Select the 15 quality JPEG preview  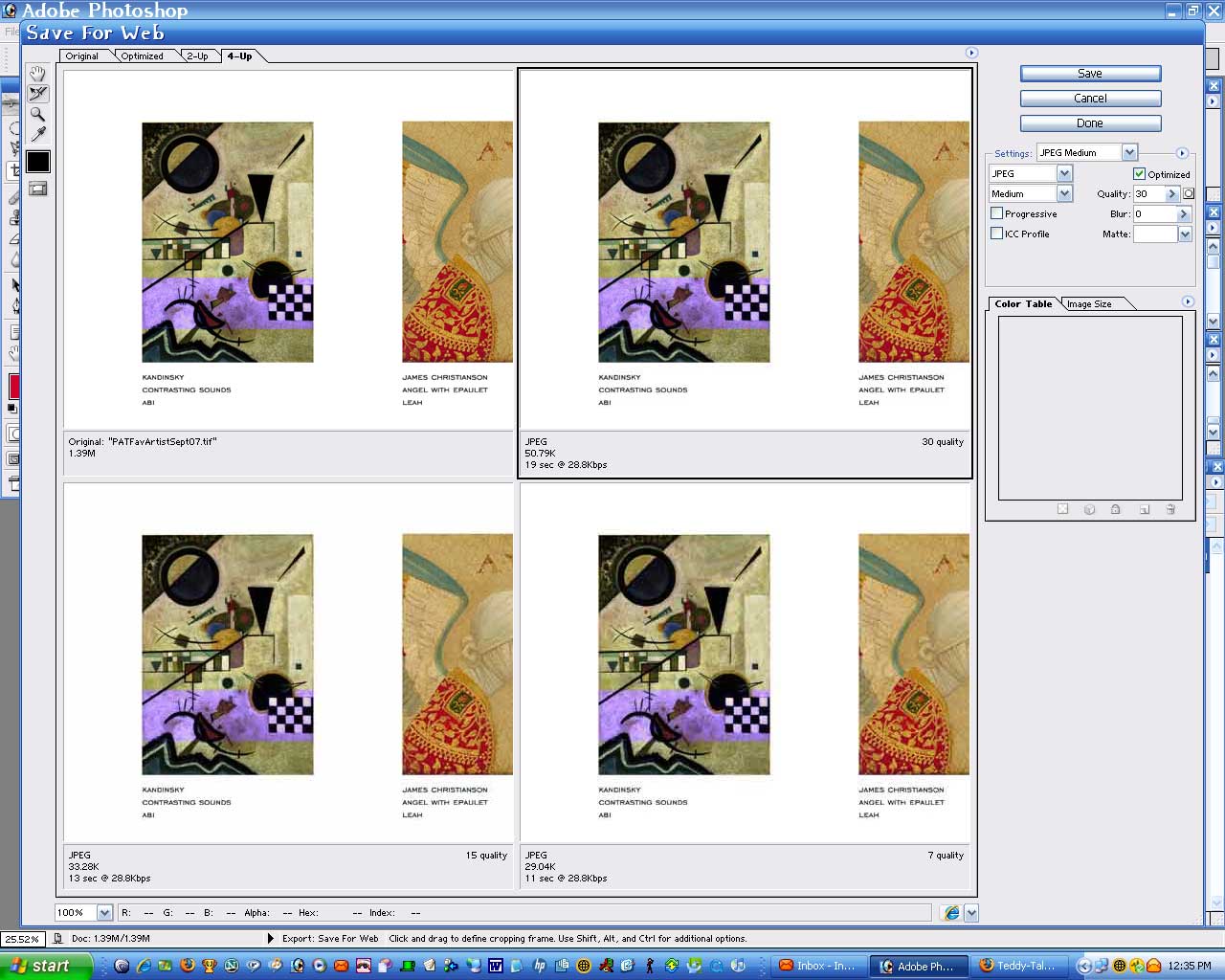tap(288, 662)
